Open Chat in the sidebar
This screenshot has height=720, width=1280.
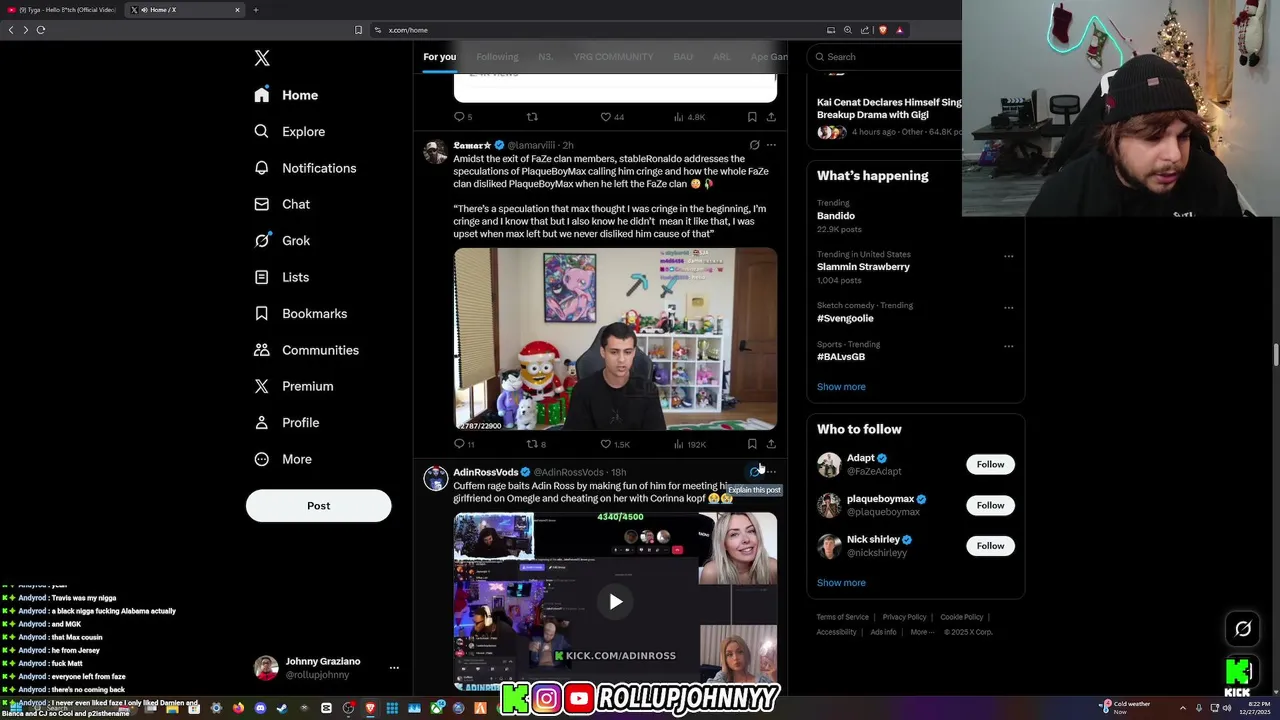pos(282,204)
